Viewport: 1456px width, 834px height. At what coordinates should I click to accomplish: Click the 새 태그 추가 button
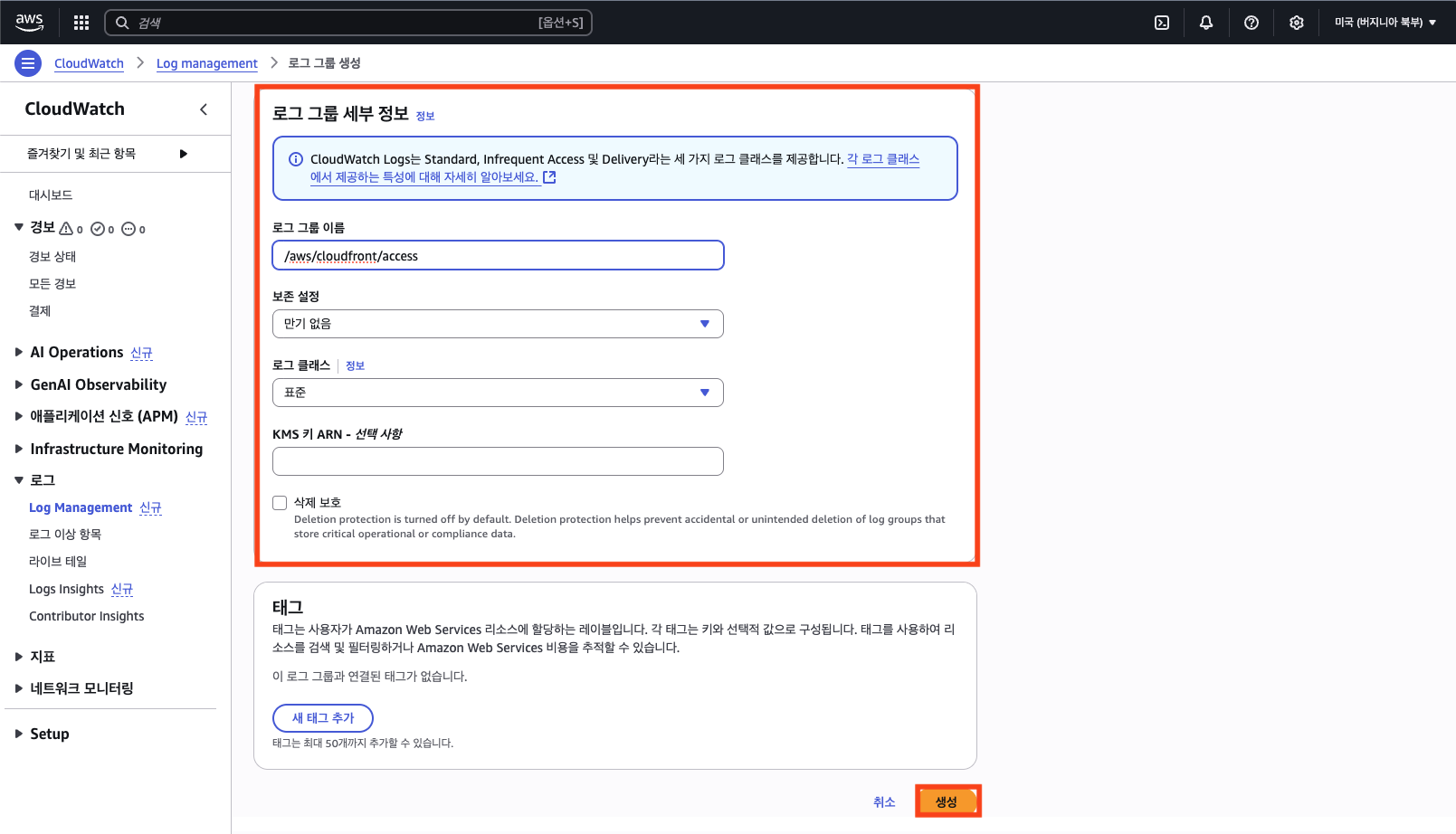coord(323,718)
